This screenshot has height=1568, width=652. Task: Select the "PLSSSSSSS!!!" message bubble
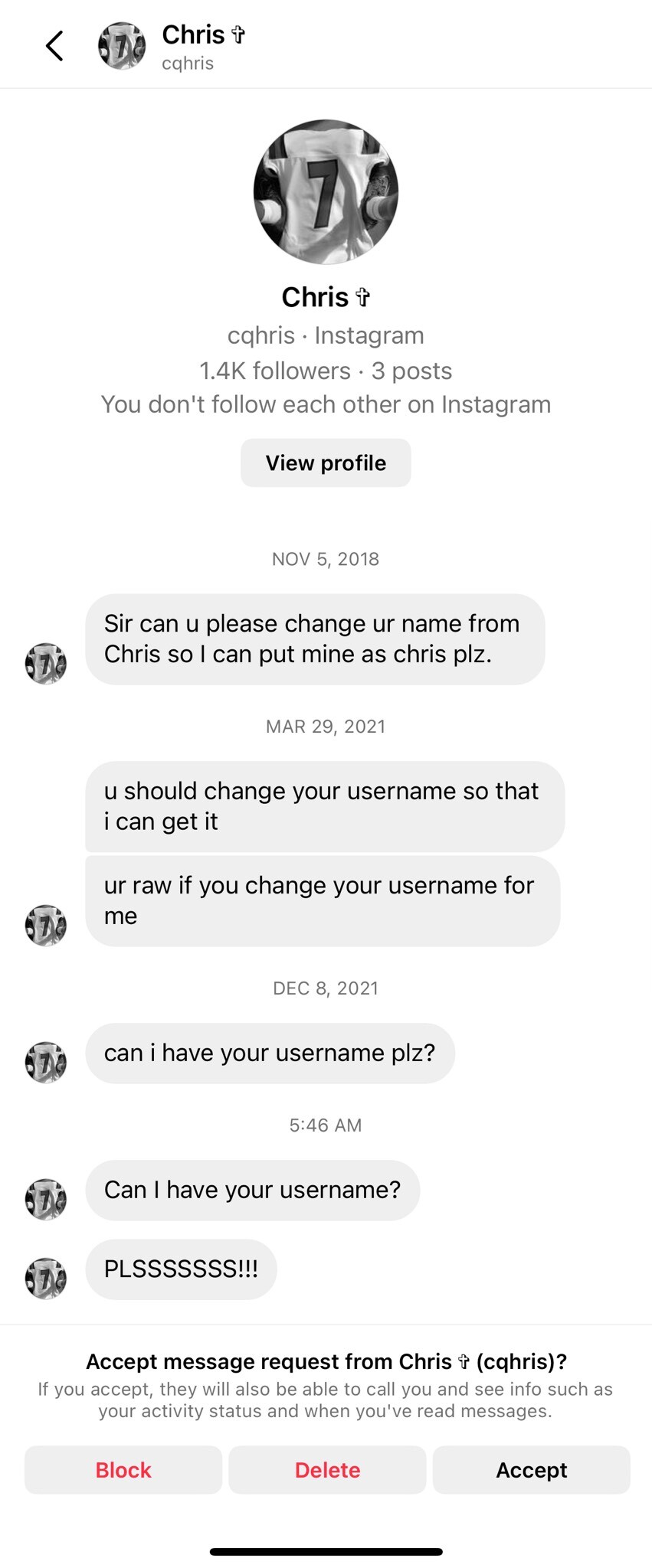[x=181, y=1269]
